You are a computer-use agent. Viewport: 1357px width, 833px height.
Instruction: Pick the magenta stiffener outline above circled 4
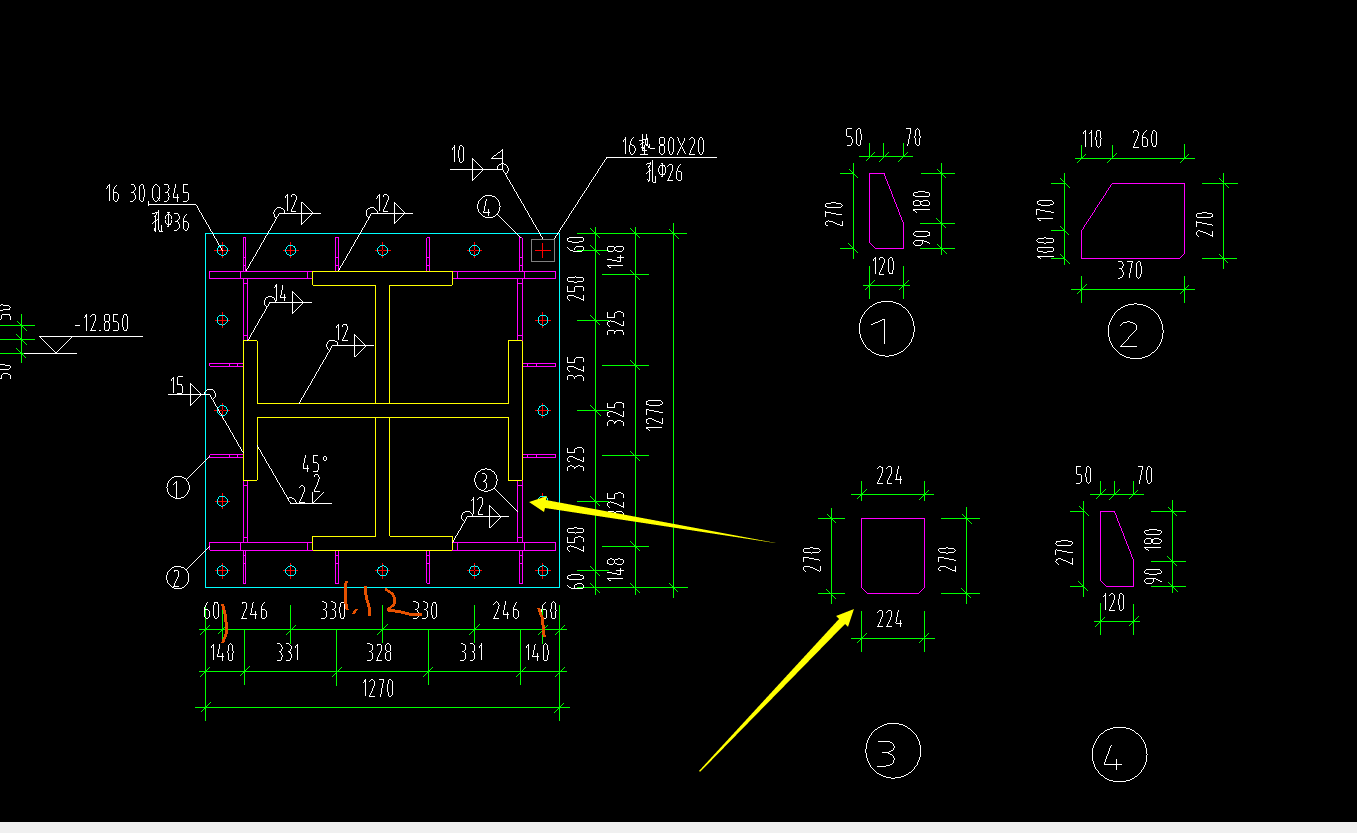click(1117, 549)
